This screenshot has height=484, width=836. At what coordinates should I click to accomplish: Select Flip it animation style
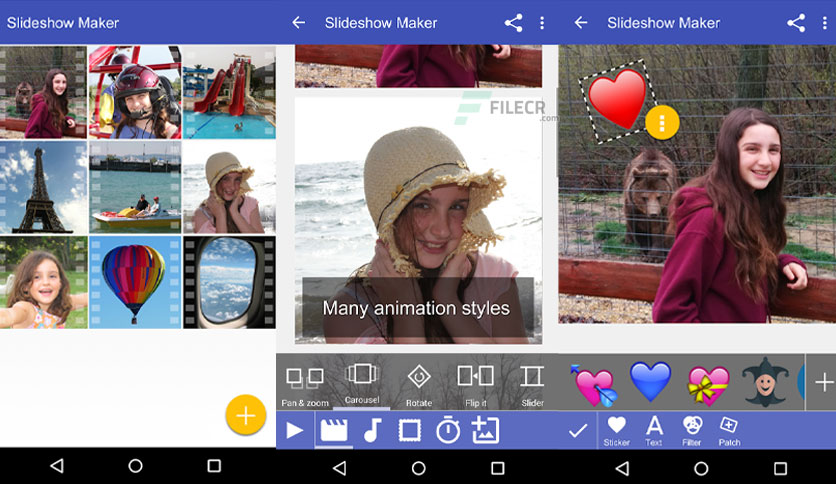tap(476, 385)
